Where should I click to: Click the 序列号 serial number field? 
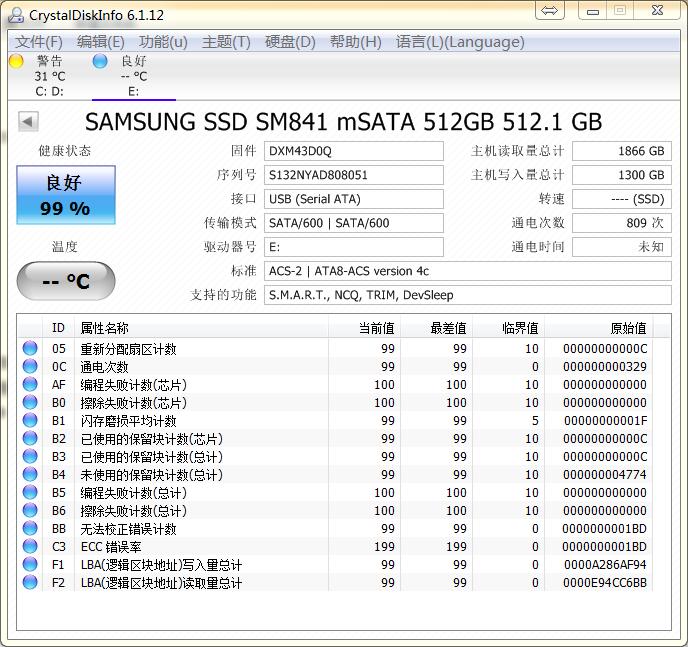(x=354, y=175)
